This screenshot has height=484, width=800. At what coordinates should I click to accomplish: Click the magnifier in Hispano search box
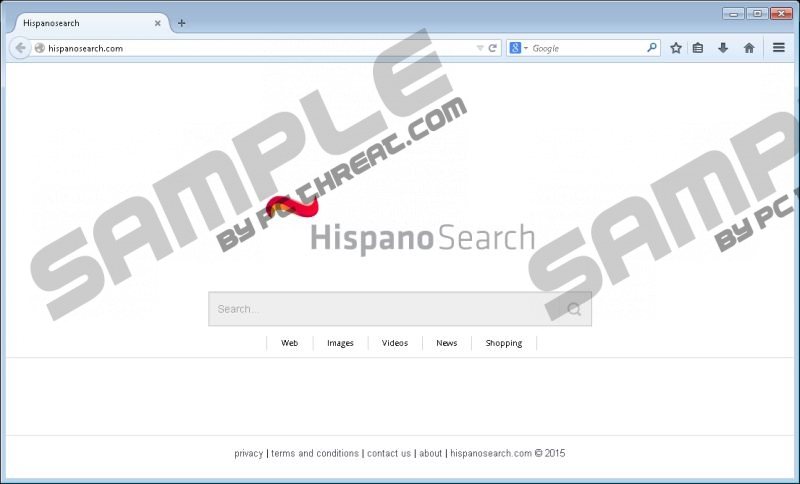(574, 310)
